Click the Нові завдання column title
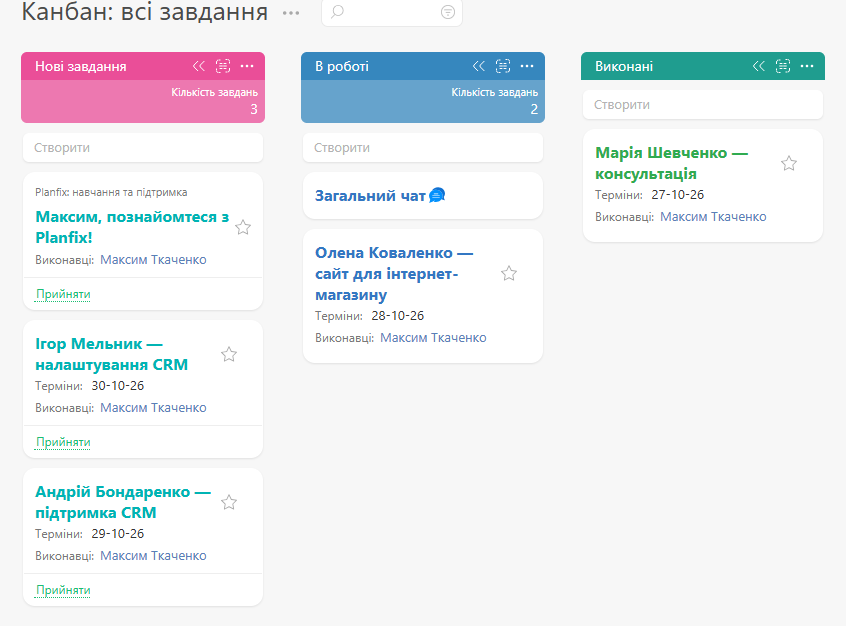Image resolution: width=846 pixels, height=626 pixels. 80,66
